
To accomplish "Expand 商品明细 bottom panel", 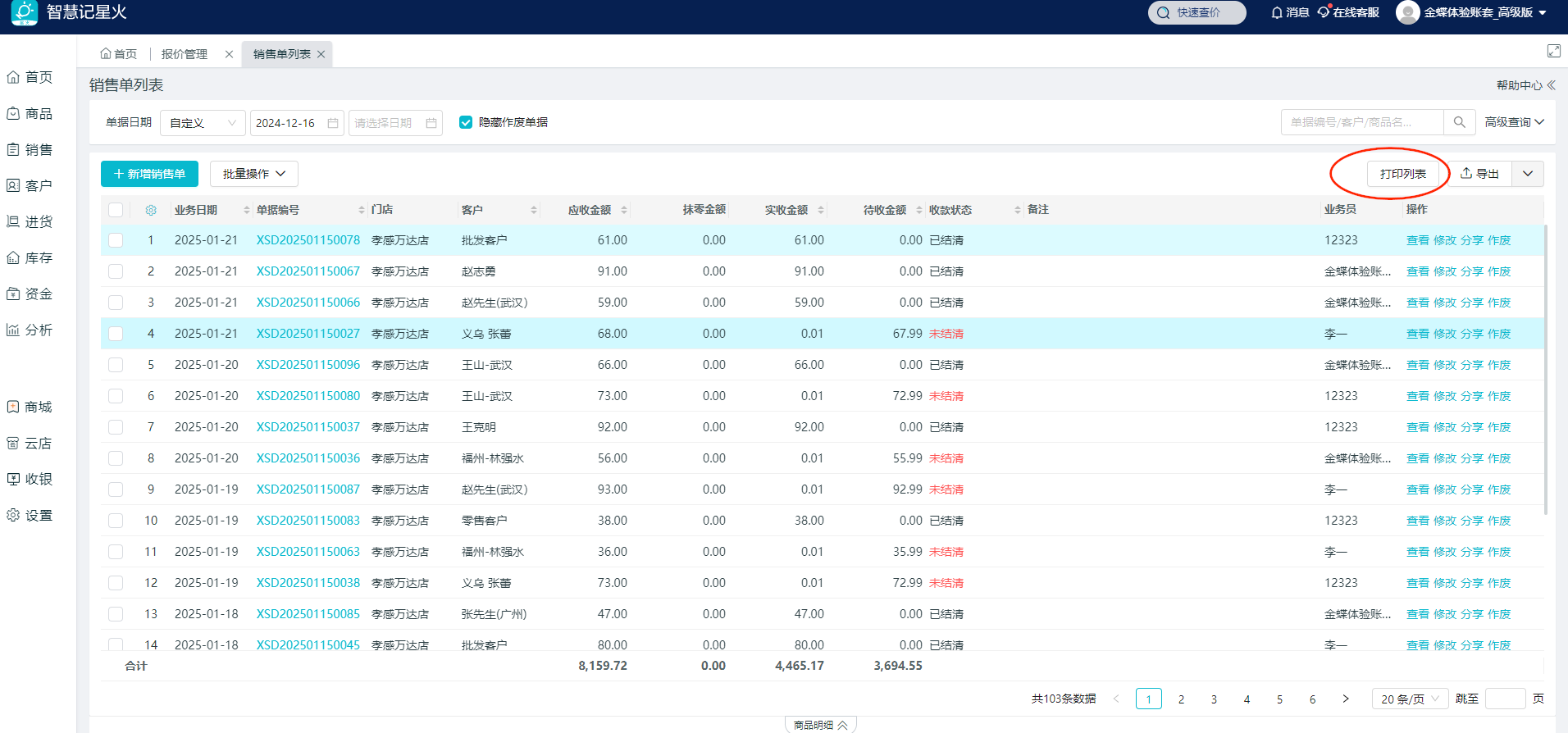I will (x=821, y=725).
